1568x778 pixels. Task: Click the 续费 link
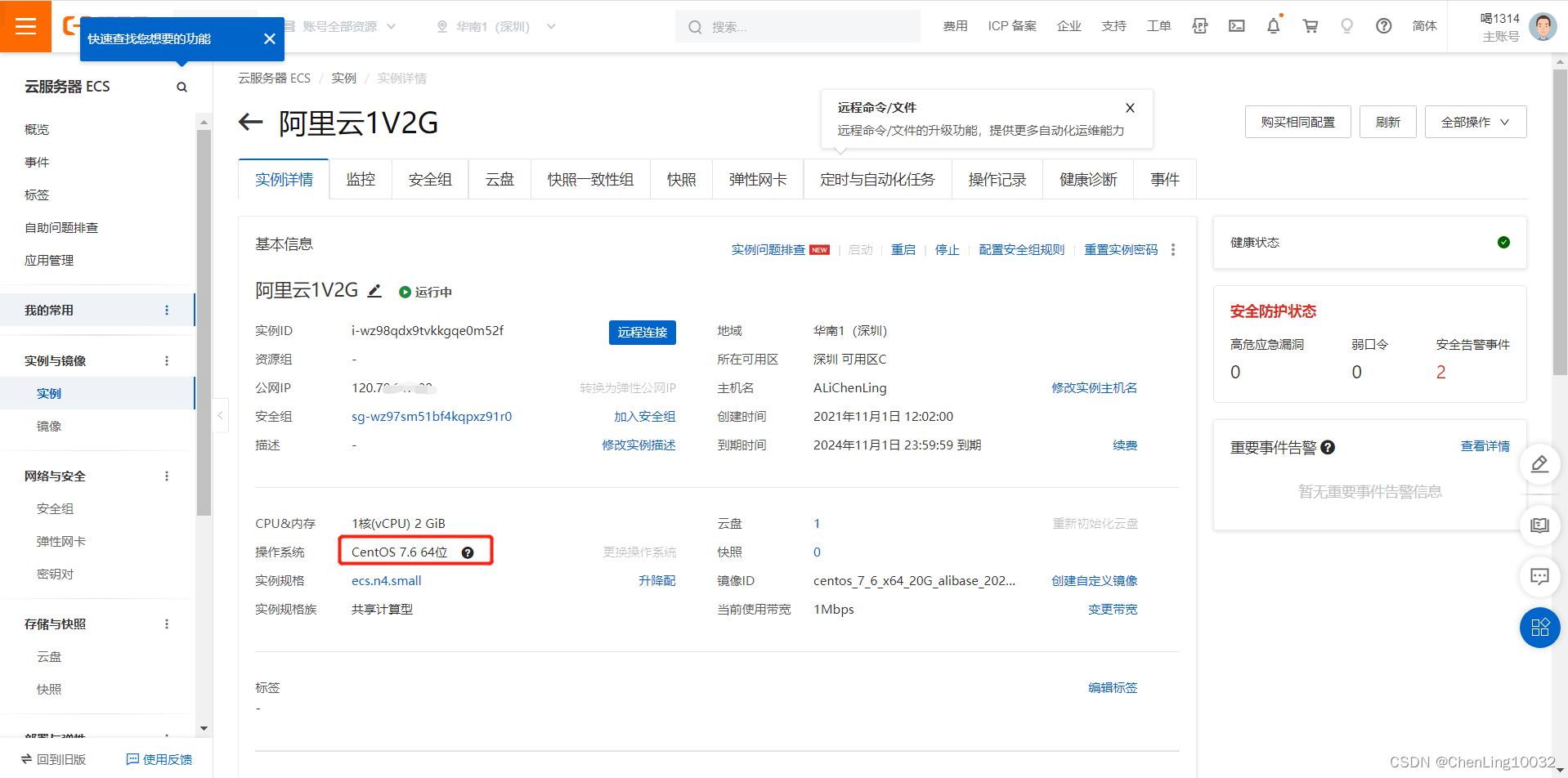[1125, 445]
